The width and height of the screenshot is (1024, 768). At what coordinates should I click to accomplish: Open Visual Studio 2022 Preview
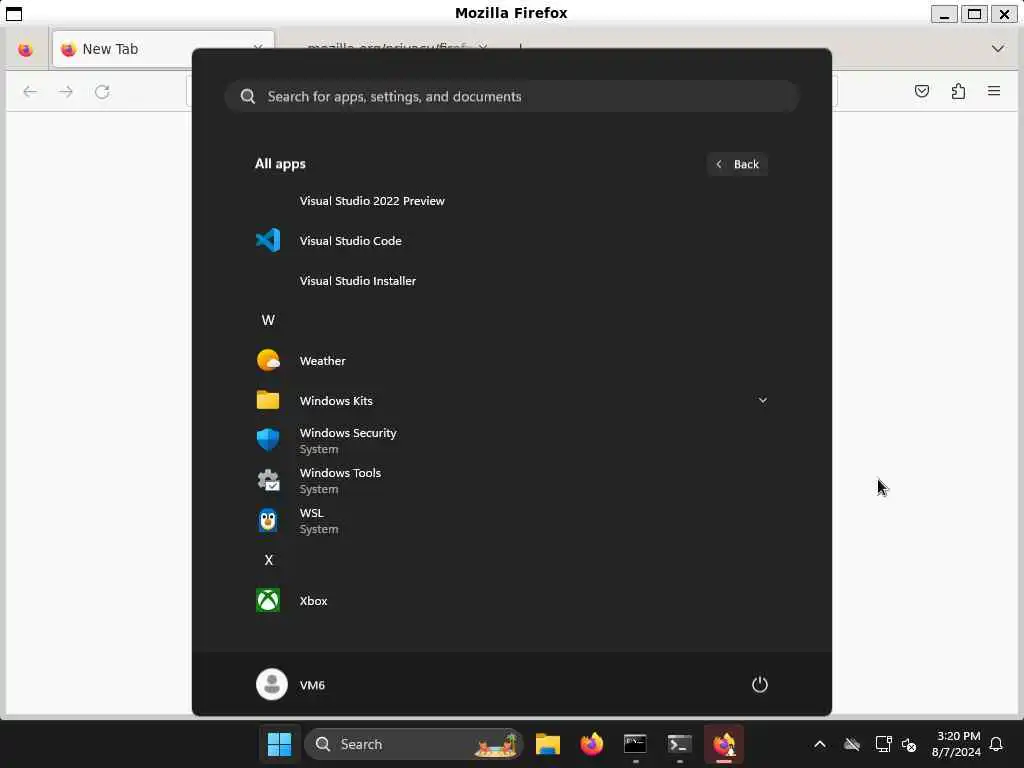coord(511,200)
